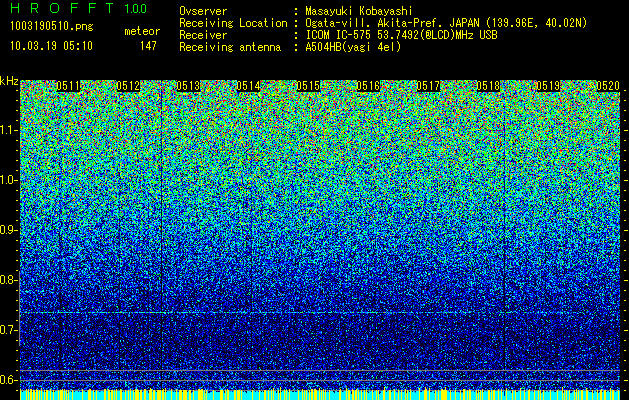Click the observer name Masayuki Kobayashi
This screenshot has height=400, width=629.
pos(359,11)
